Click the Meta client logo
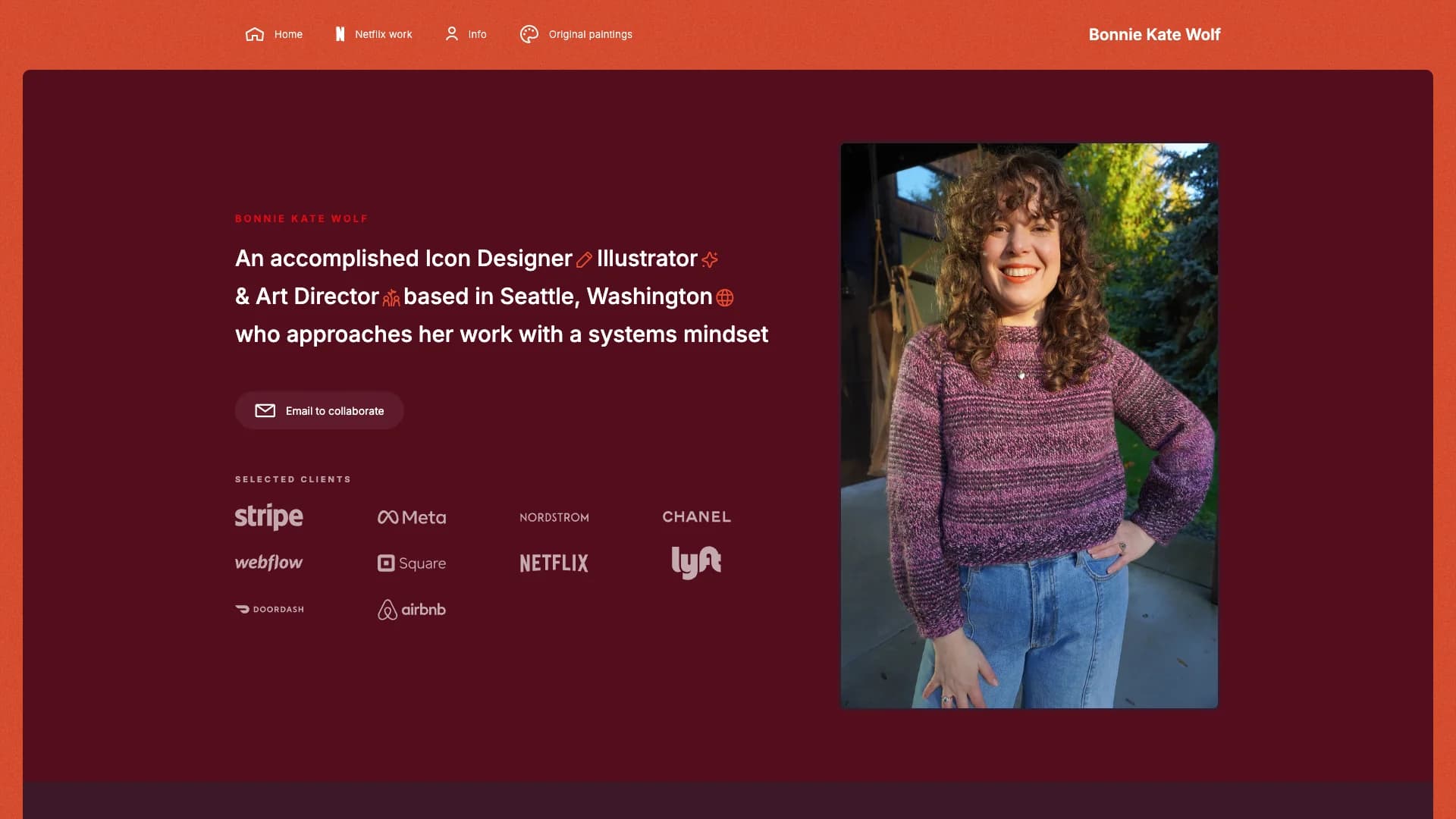Image resolution: width=1456 pixels, height=819 pixels. tap(412, 517)
